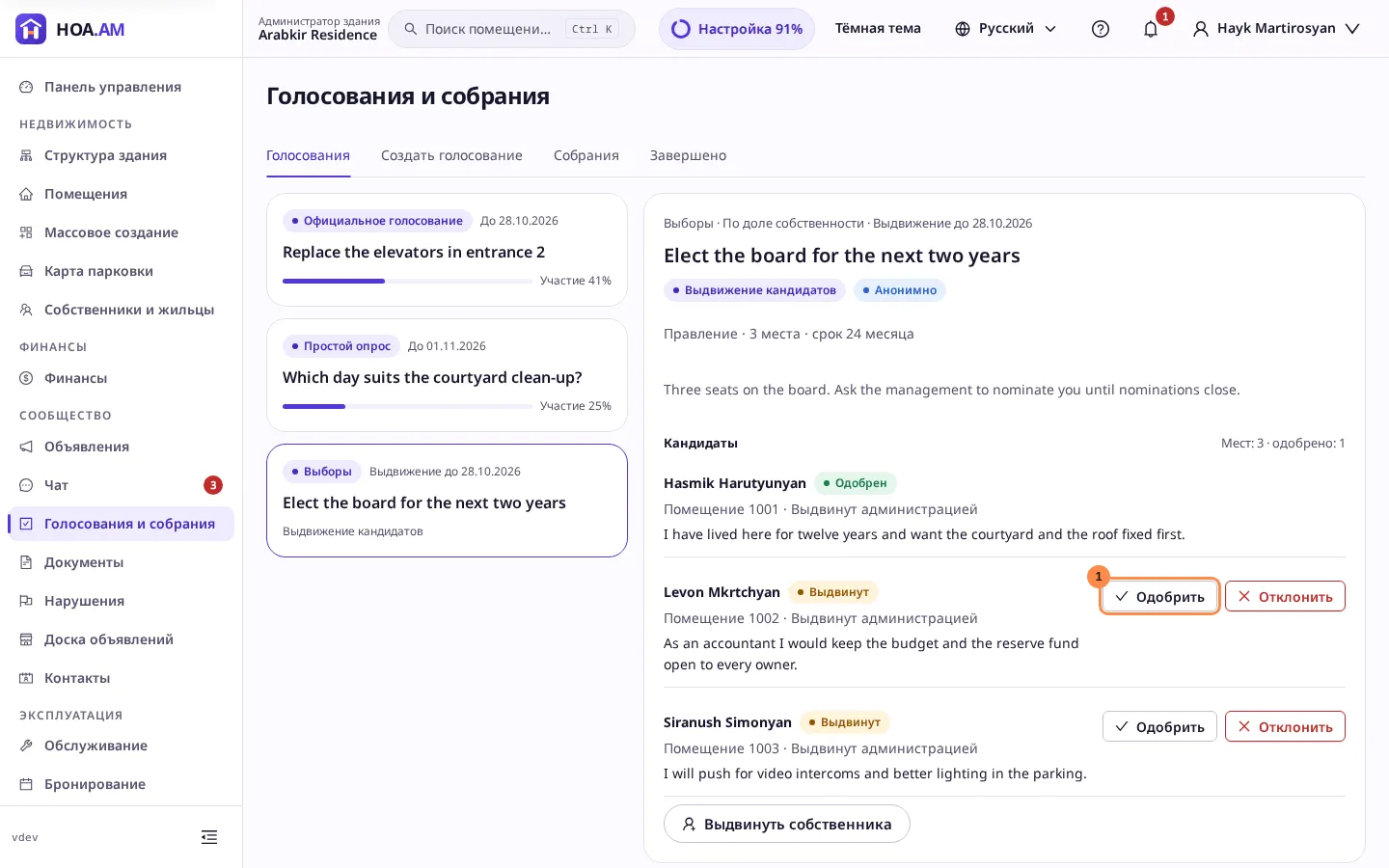1389x868 pixels.
Task: Switch to the Голосования tab
Action: pos(308,155)
